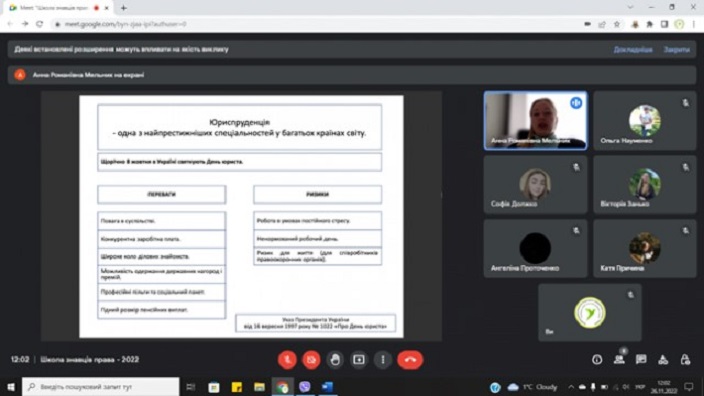Open the Chrome Extensions puzzle icon
The width and height of the screenshot is (704, 396).
(650, 24)
